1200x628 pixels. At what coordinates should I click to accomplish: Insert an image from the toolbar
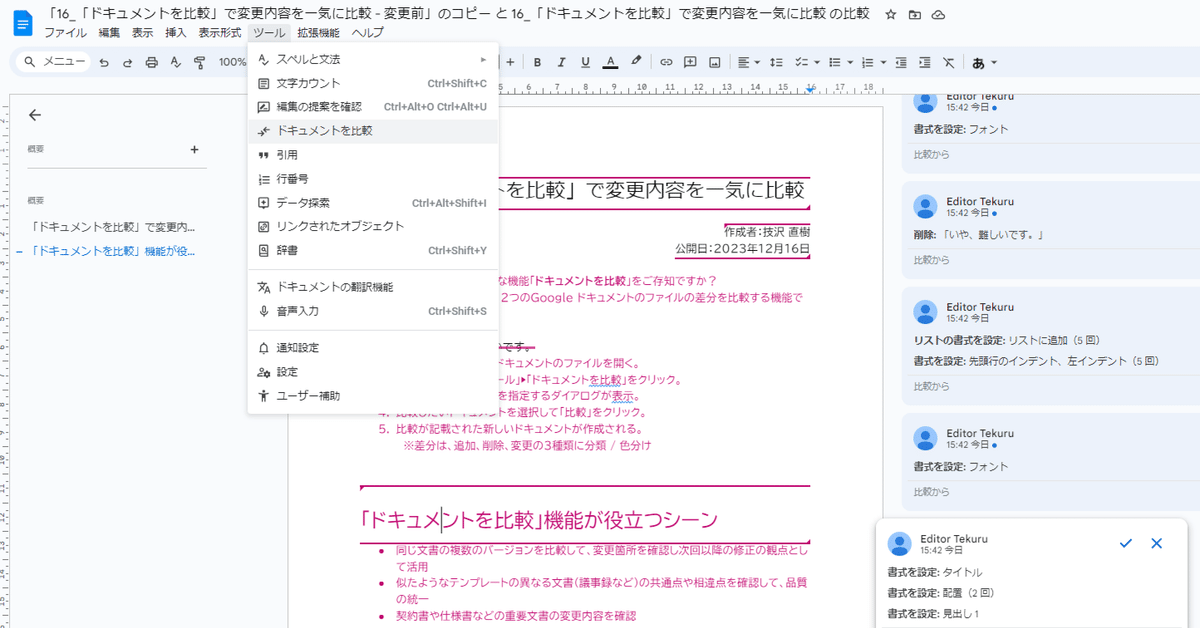pyautogui.click(x=714, y=62)
